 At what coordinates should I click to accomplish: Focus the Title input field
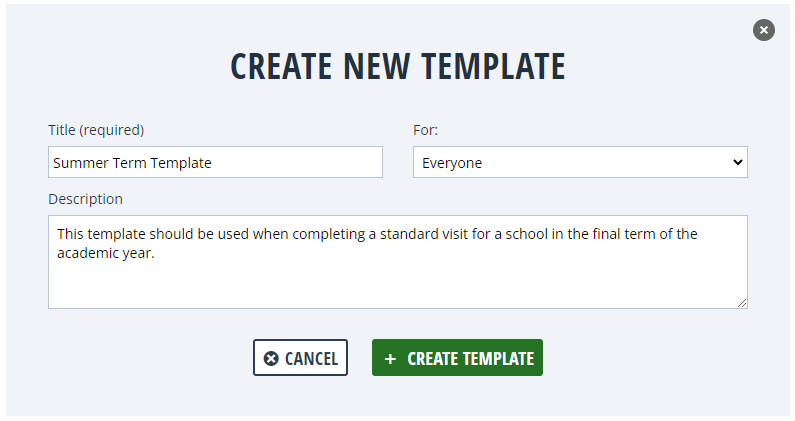pos(215,162)
